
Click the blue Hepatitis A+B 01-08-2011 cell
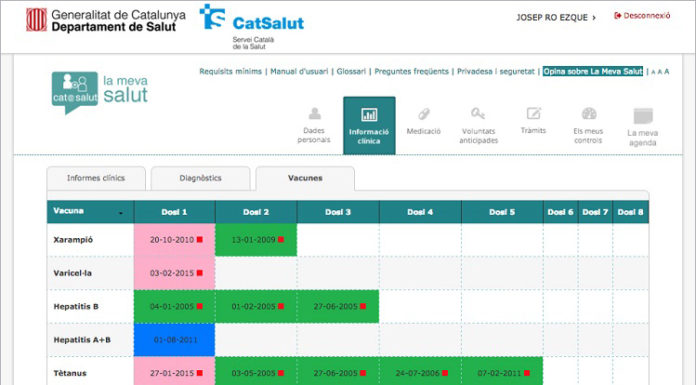[174, 340]
